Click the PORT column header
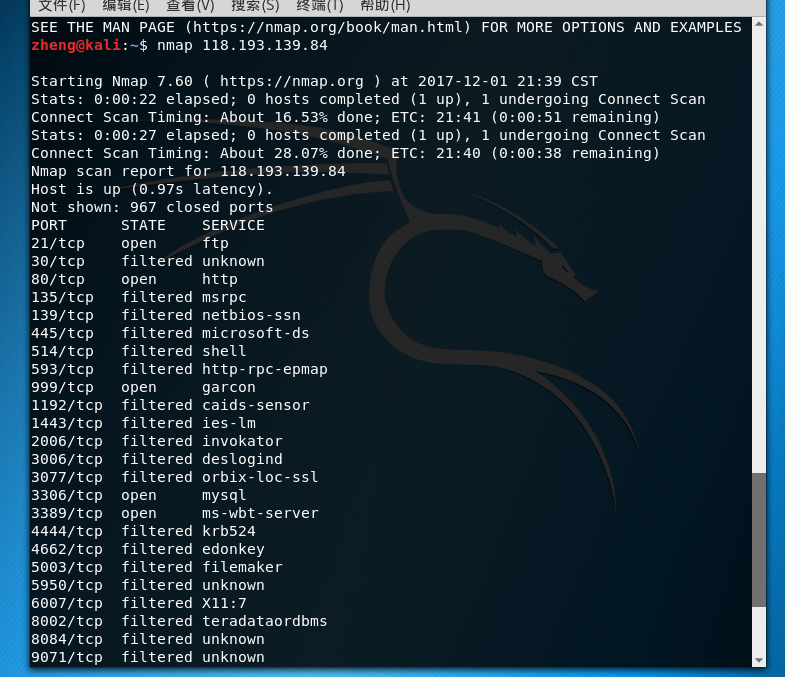Screen dimensions: 785x677 [x=49, y=225]
